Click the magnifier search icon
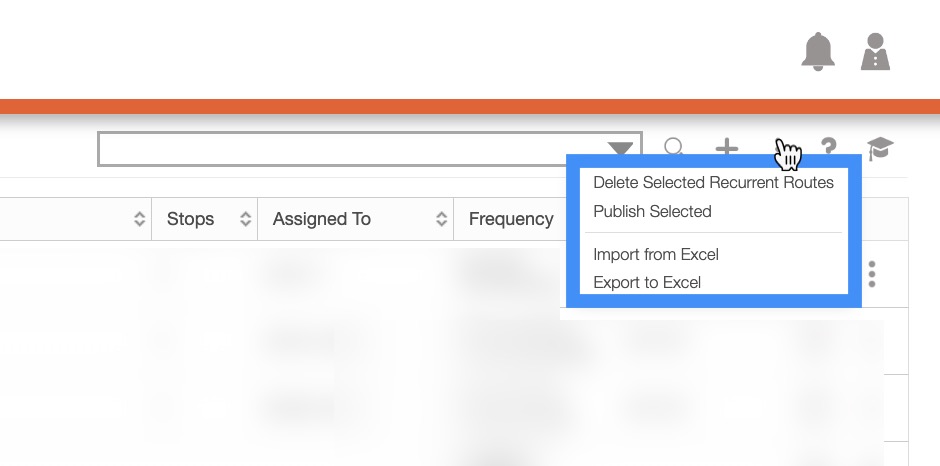This screenshot has height=466, width=940. click(675, 149)
